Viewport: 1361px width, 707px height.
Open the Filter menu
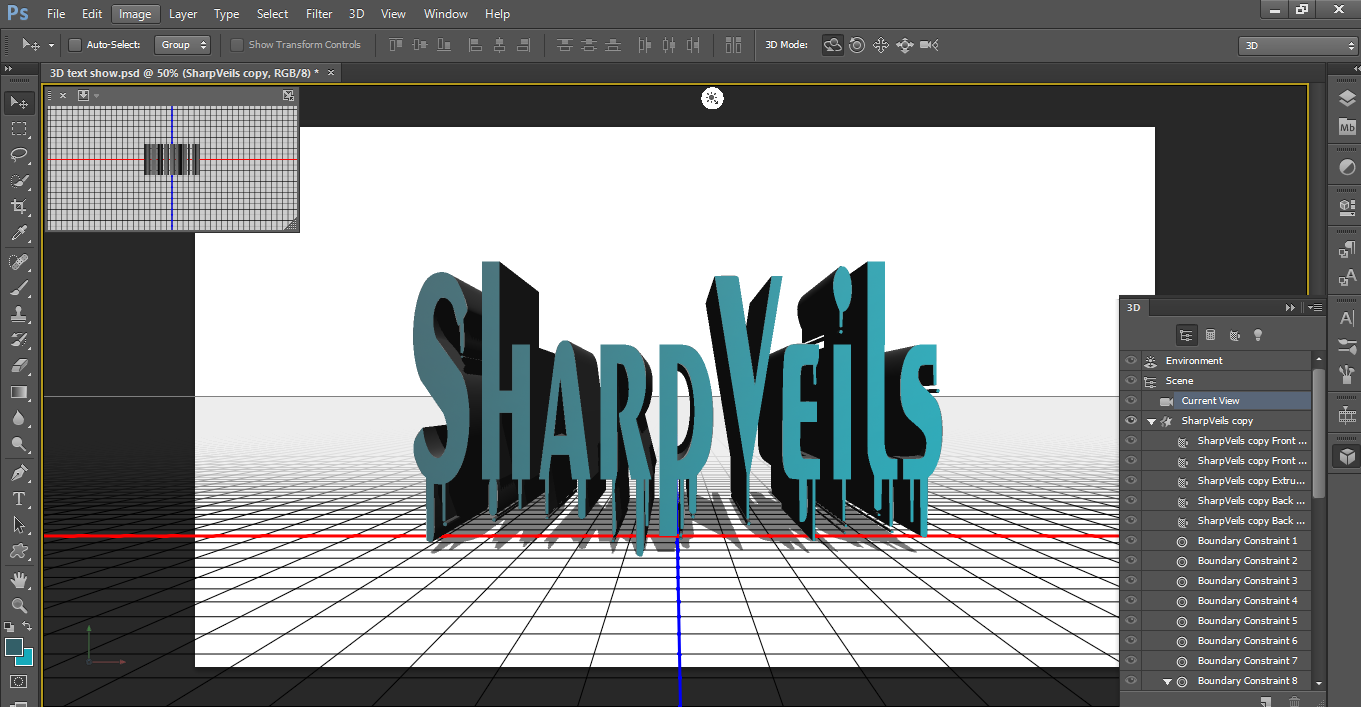tap(319, 14)
